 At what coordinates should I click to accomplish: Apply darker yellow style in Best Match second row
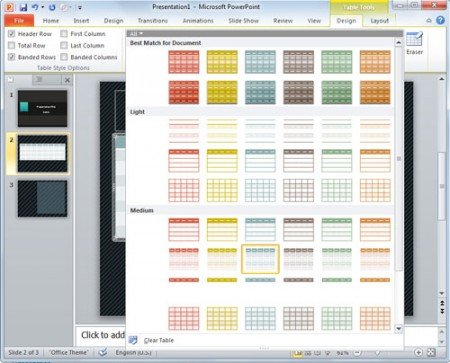pos(222,92)
